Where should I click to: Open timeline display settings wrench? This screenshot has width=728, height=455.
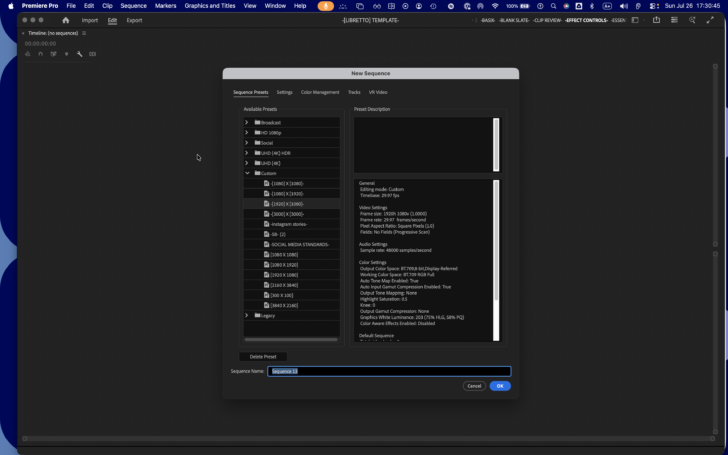click(79, 54)
